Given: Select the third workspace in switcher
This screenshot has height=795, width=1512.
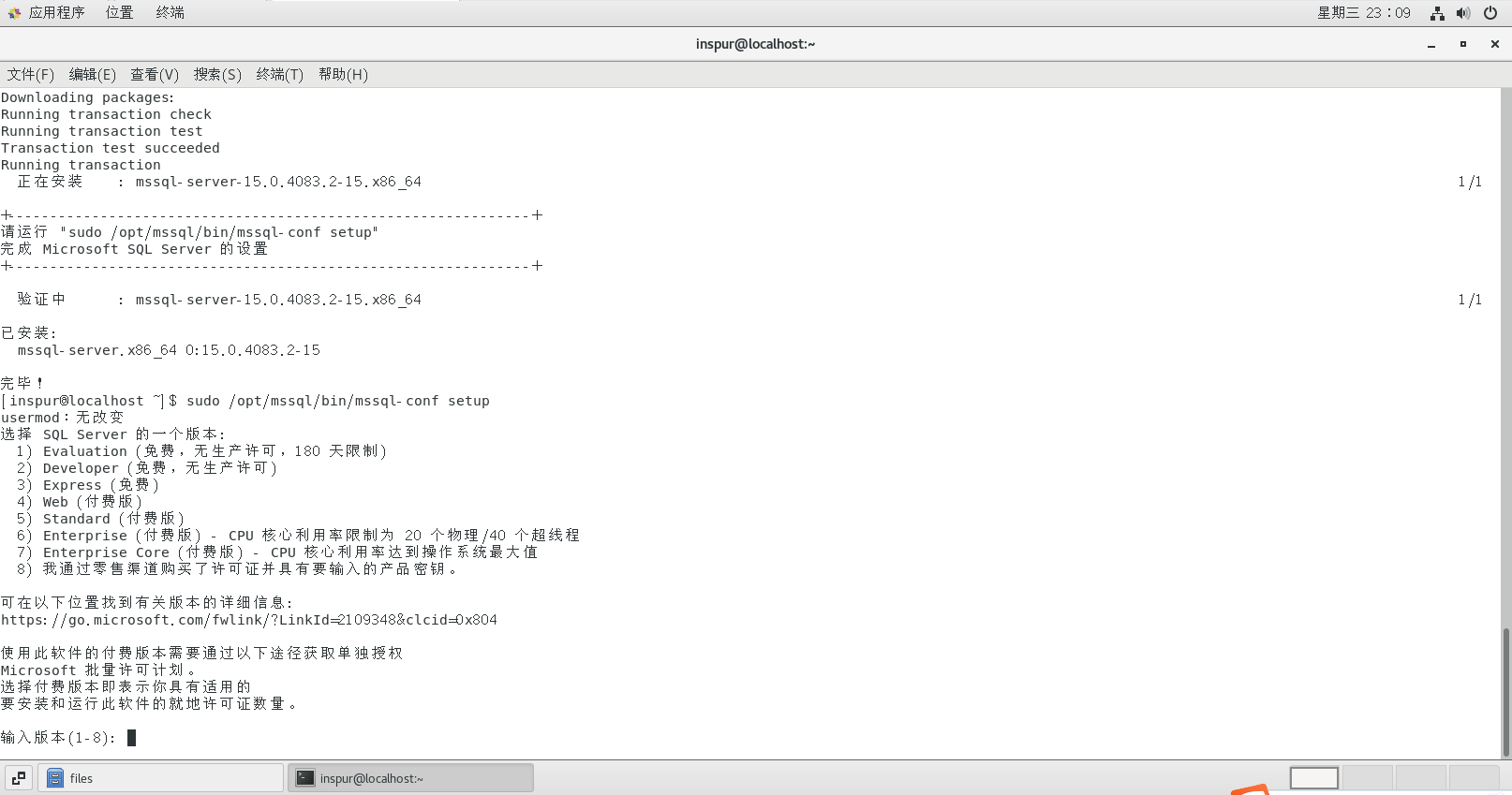Looking at the screenshot, I should [1421, 778].
